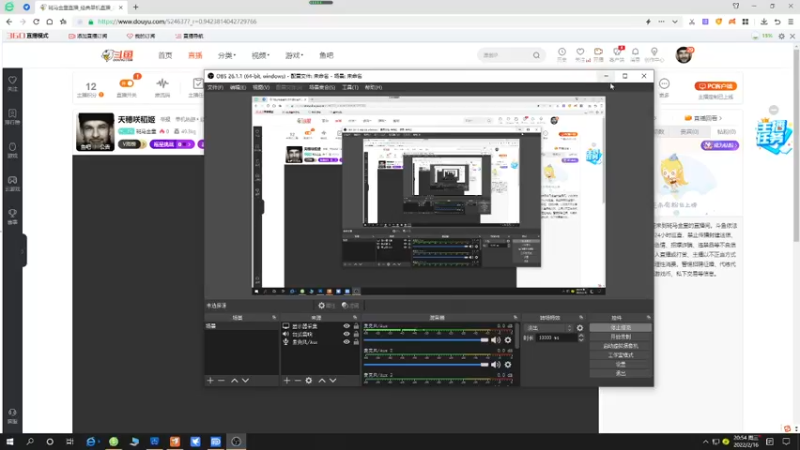
Task: Toggle visibility of 显示器采集 source
Action: coord(346,326)
